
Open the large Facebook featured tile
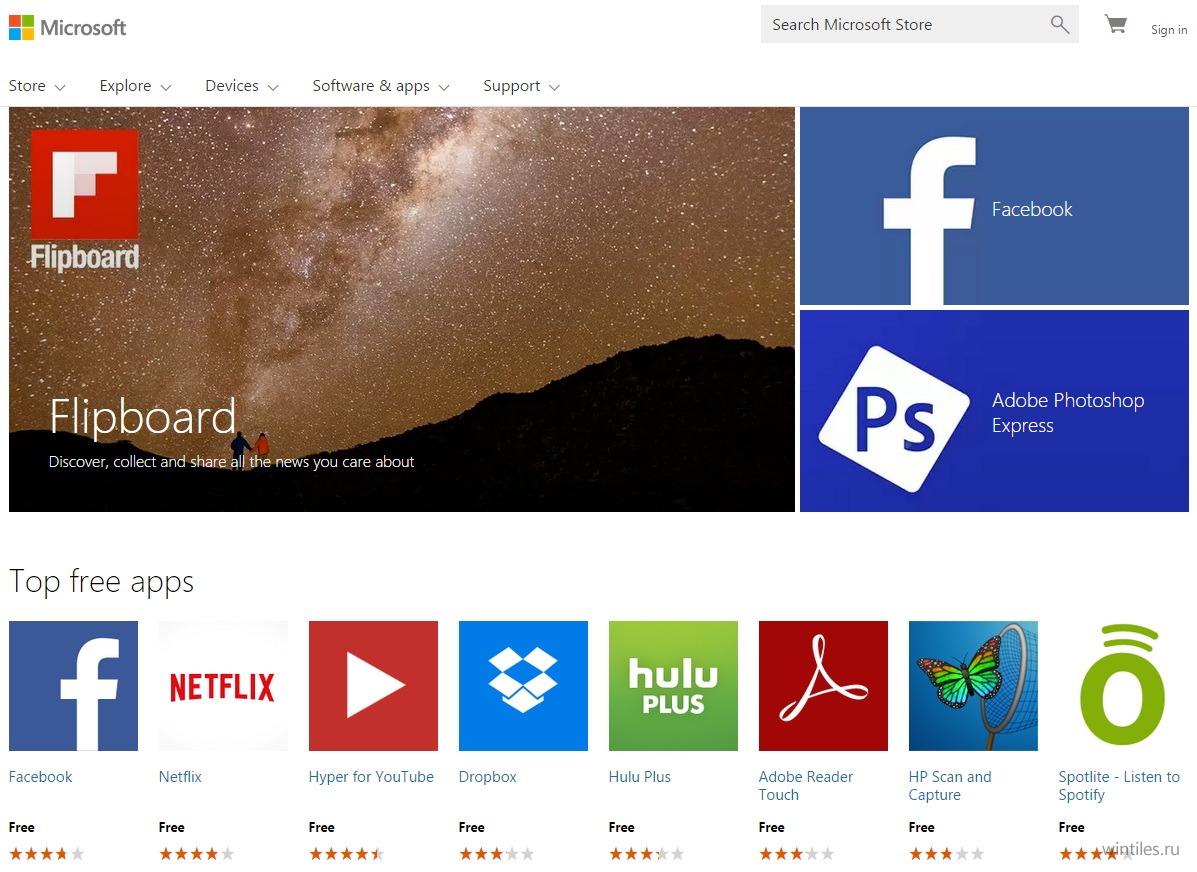994,206
